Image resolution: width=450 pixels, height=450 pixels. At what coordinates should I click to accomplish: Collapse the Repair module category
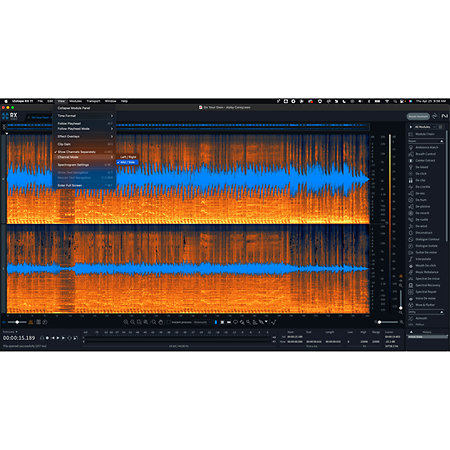point(442,141)
